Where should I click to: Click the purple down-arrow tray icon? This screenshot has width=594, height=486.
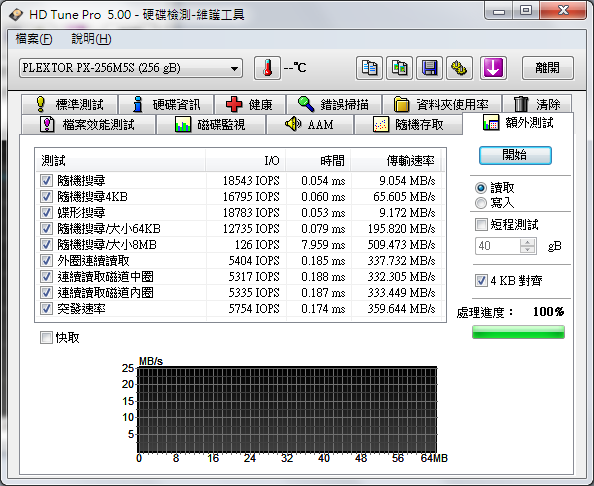[x=493, y=68]
